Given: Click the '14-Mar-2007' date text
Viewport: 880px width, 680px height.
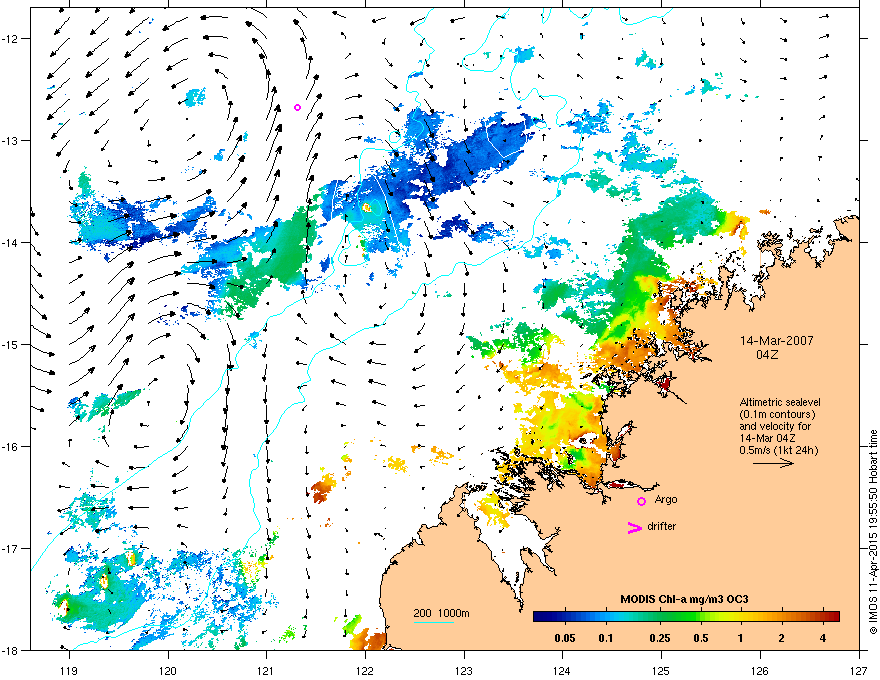Looking at the screenshot, I should click(x=777, y=341).
